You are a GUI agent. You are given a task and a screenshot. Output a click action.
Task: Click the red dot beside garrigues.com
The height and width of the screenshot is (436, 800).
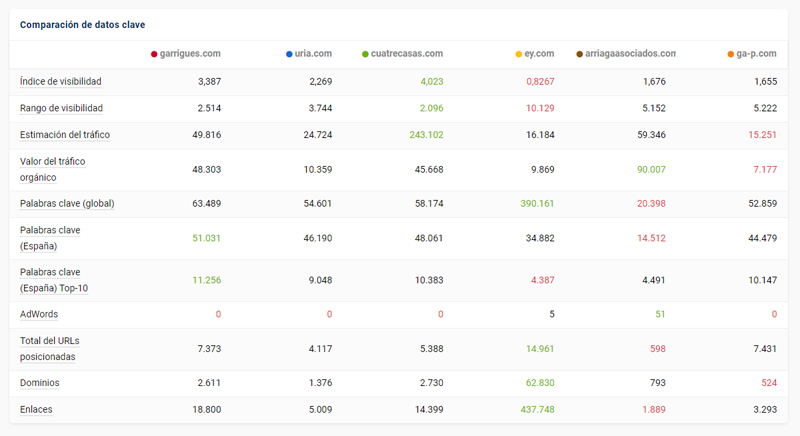(x=154, y=54)
